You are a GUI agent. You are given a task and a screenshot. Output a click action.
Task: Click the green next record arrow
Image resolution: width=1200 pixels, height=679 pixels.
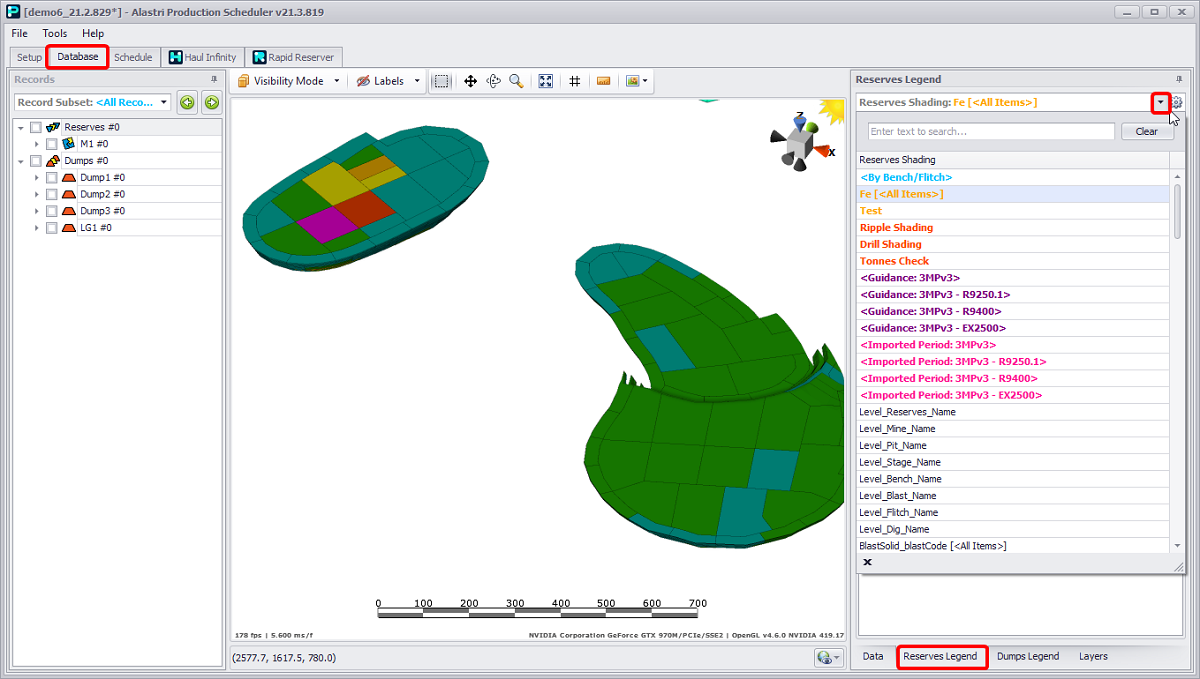211,102
